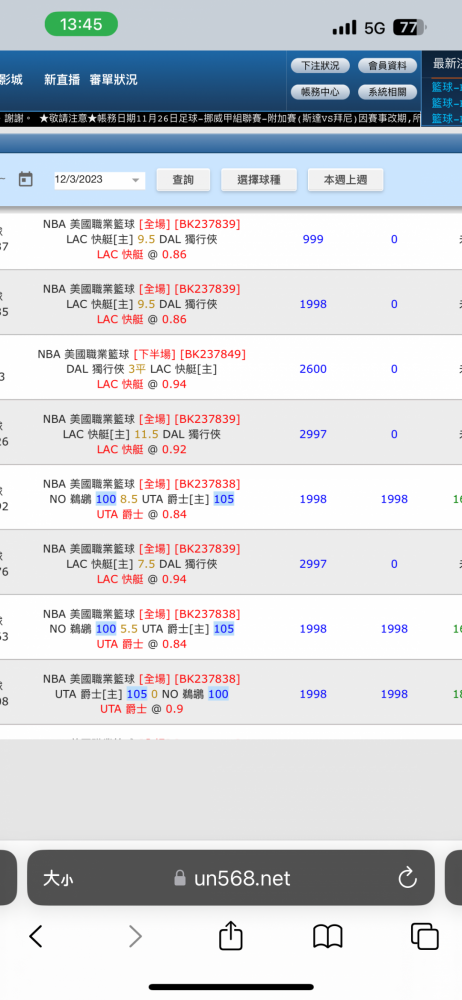Image resolution: width=462 pixels, height=1000 pixels.
Task: Click the 查詢 button
Action: tap(183, 180)
